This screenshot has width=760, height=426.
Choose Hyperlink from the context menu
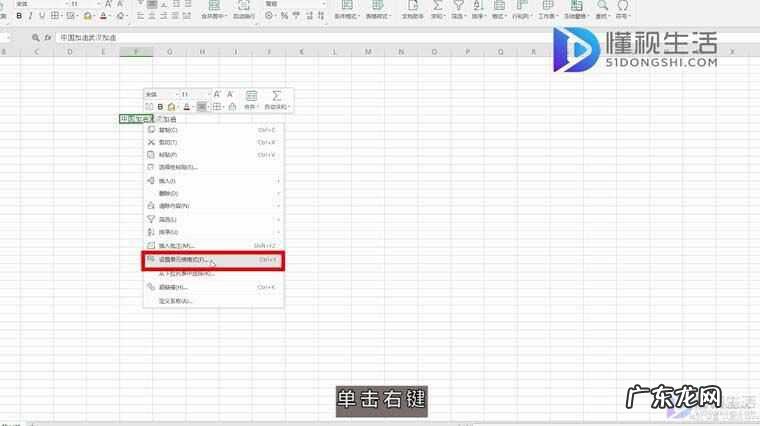213,287
